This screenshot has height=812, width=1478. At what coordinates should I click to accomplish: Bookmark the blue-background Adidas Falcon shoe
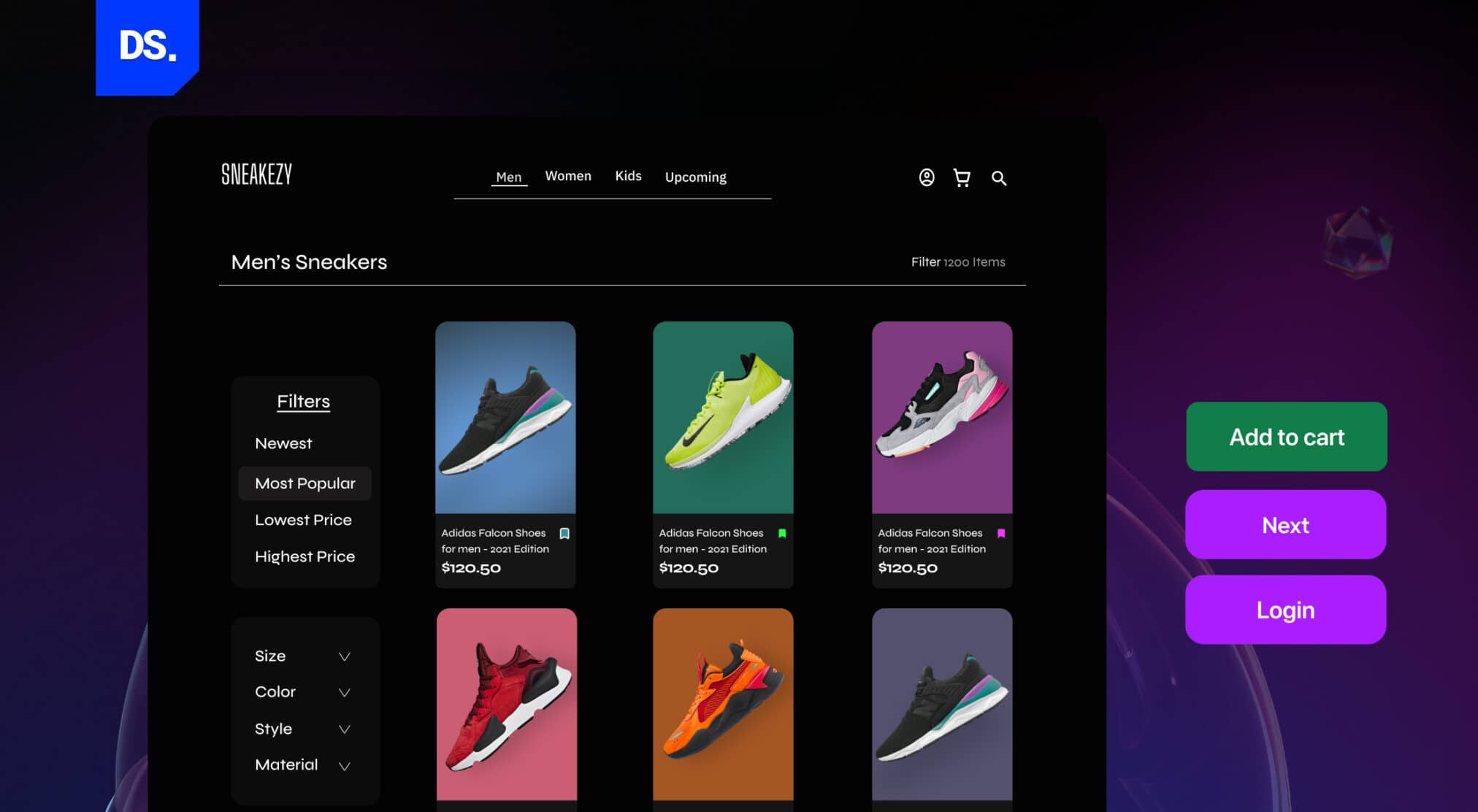coord(564,533)
